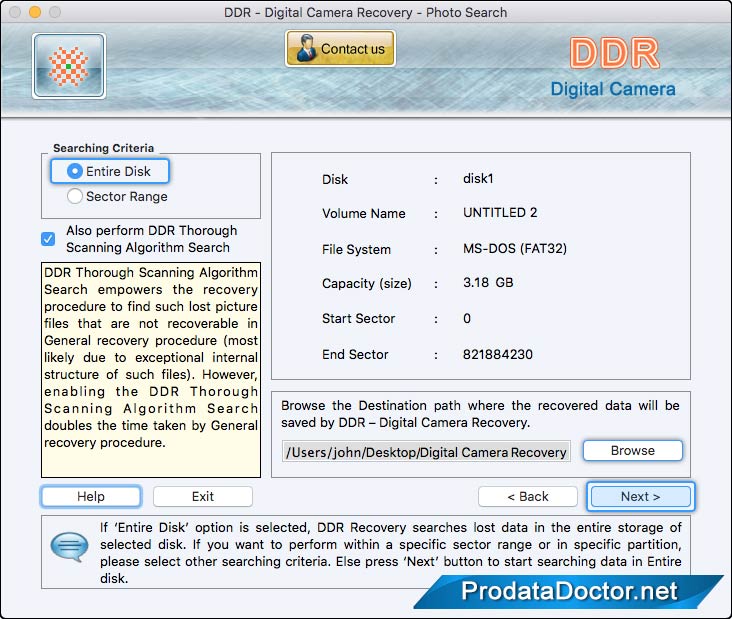The image size is (732, 619).
Task: Open the Help button
Action: (x=91, y=496)
